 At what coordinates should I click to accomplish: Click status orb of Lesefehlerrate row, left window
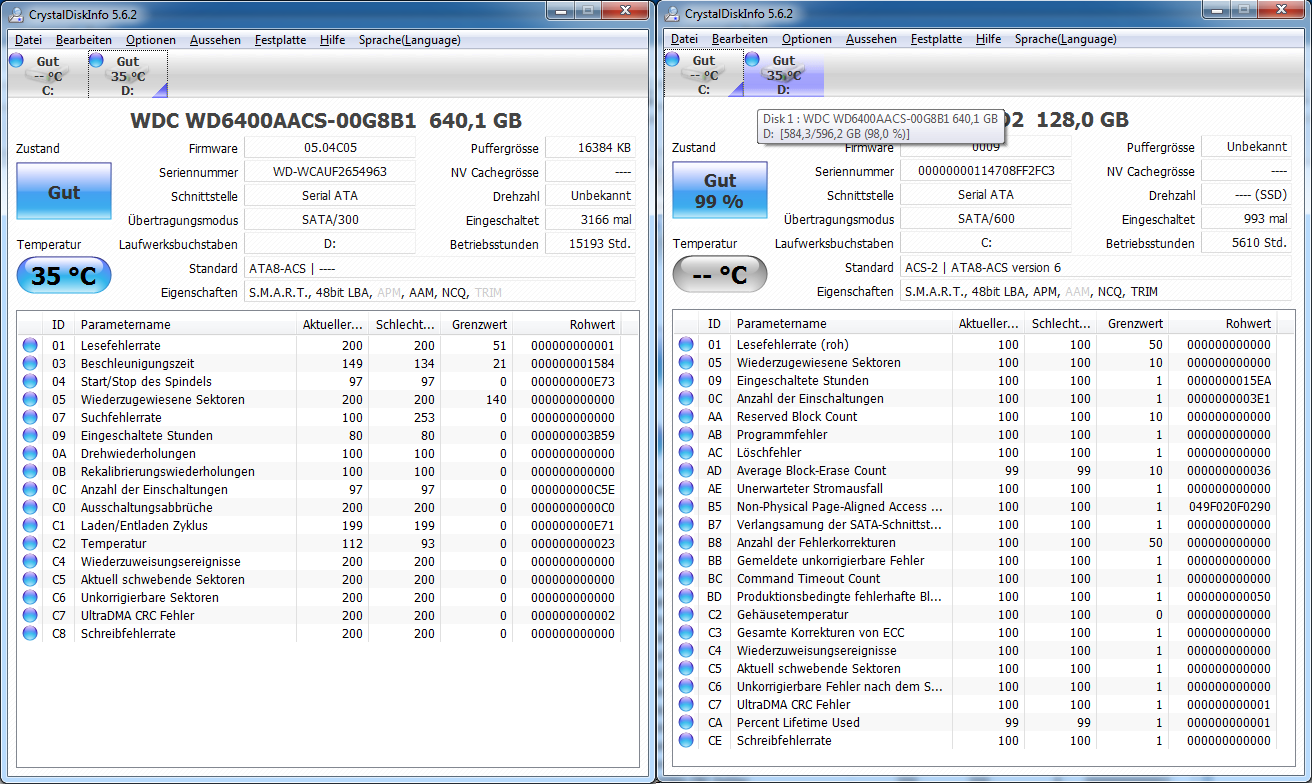point(30,345)
